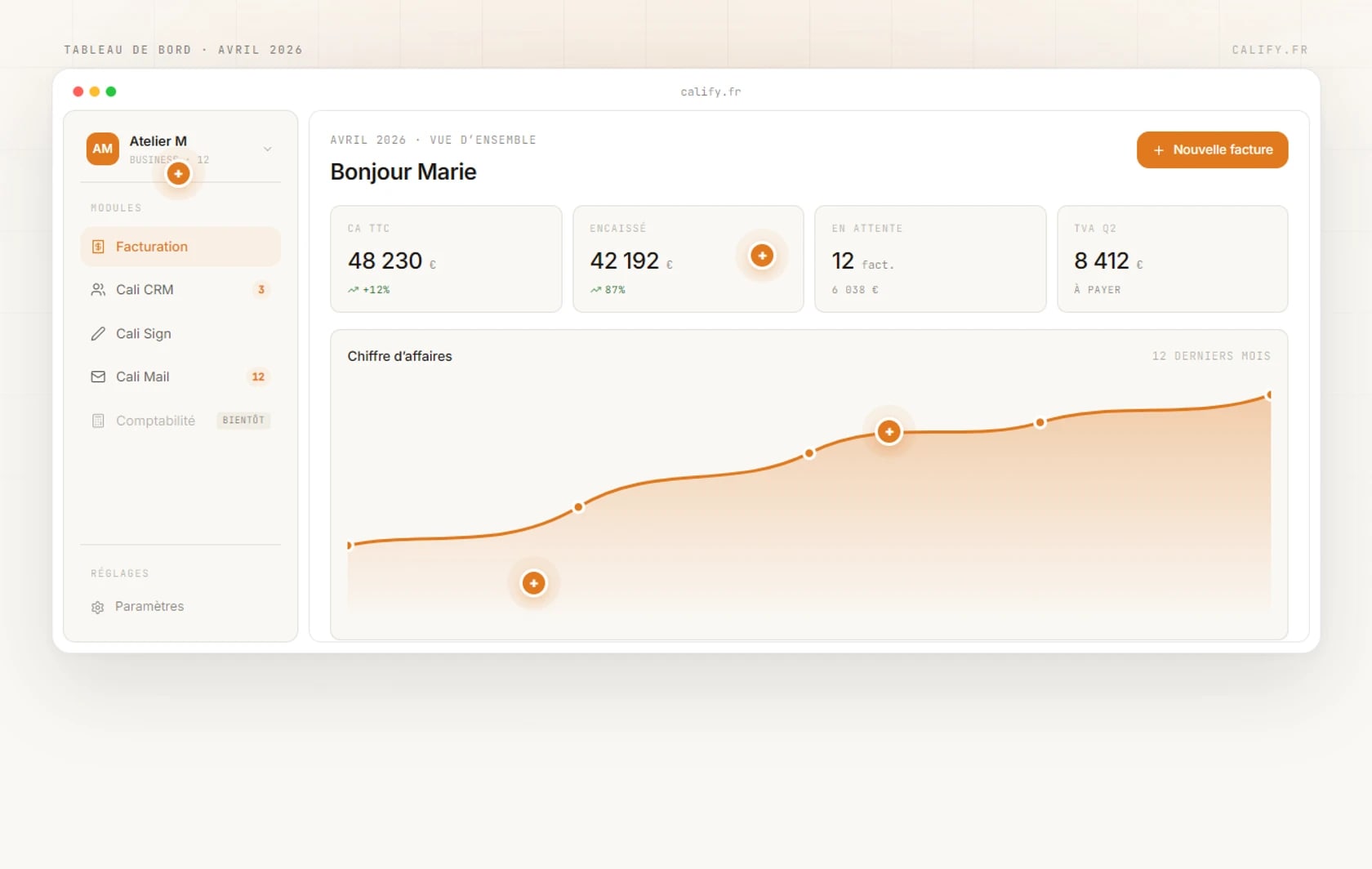1372x869 pixels.
Task: Open the En attente 12 fact. card
Action: 930,259
